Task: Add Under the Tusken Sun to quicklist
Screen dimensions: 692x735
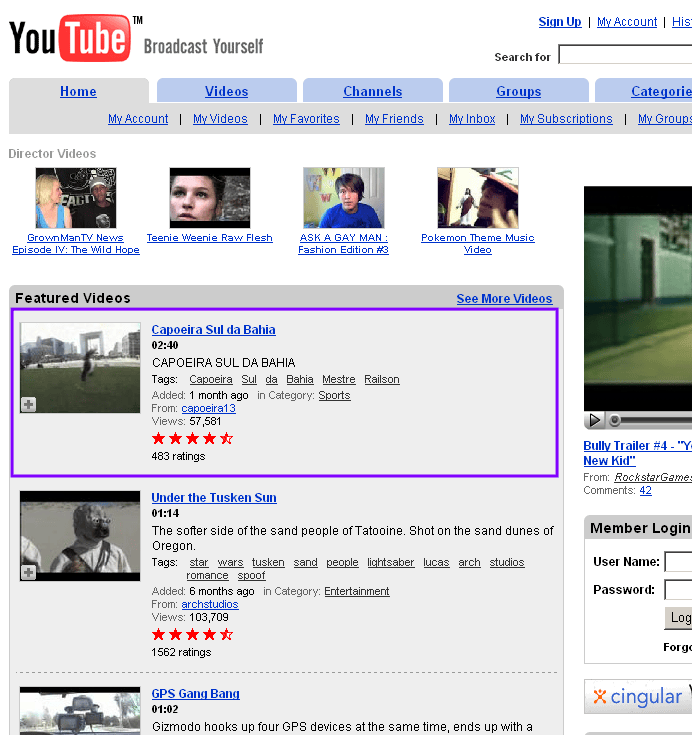Action: click(x=29, y=572)
